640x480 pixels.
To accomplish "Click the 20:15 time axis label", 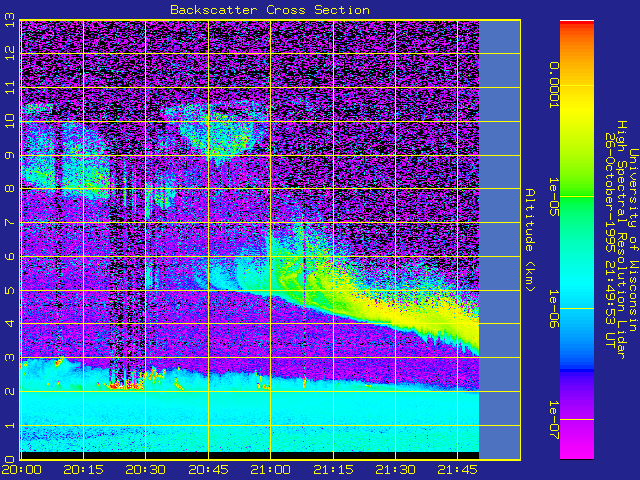I will 84,470.
